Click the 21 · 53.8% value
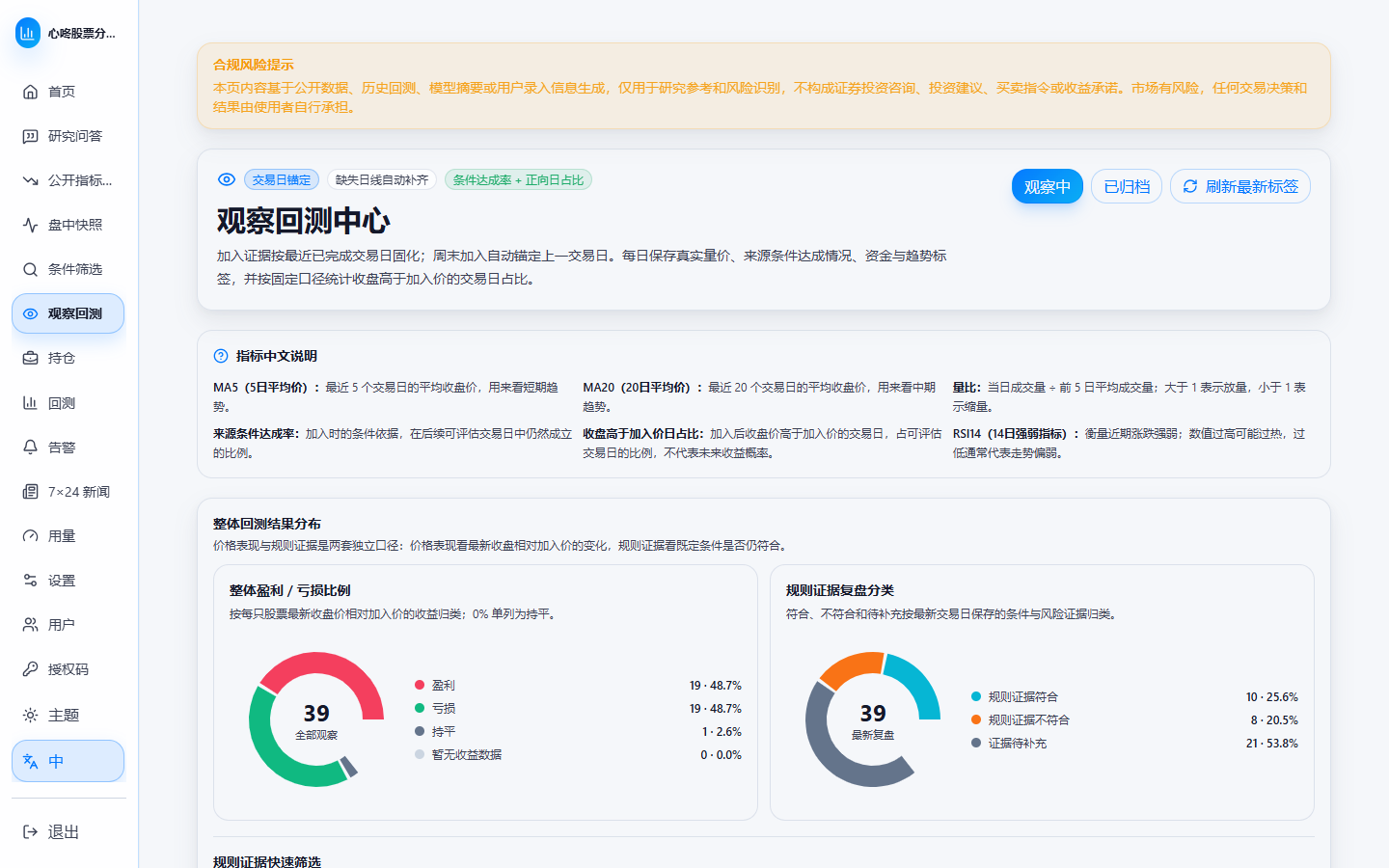 (1271, 743)
